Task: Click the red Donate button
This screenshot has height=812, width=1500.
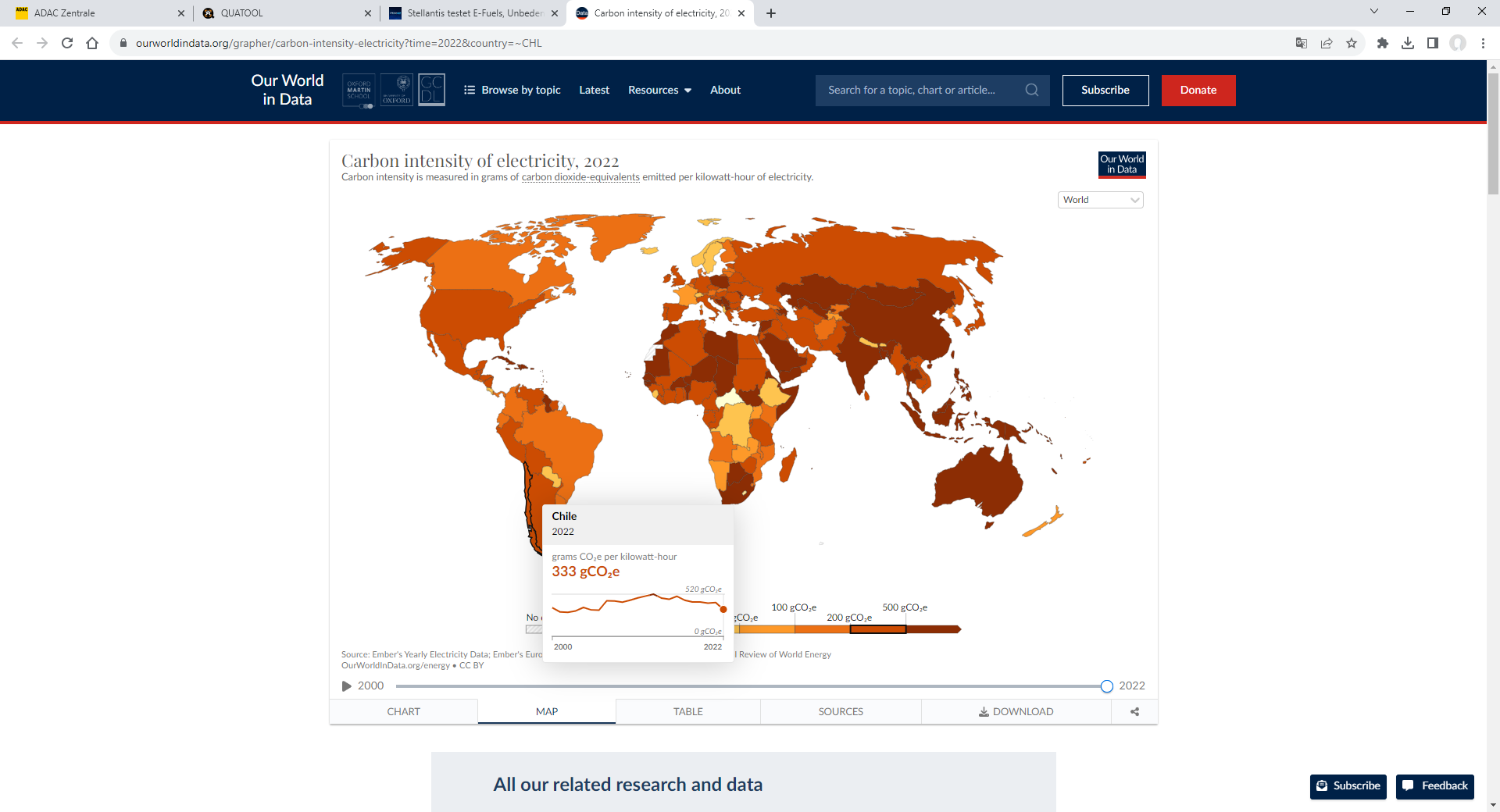Action: click(x=1198, y=90)
